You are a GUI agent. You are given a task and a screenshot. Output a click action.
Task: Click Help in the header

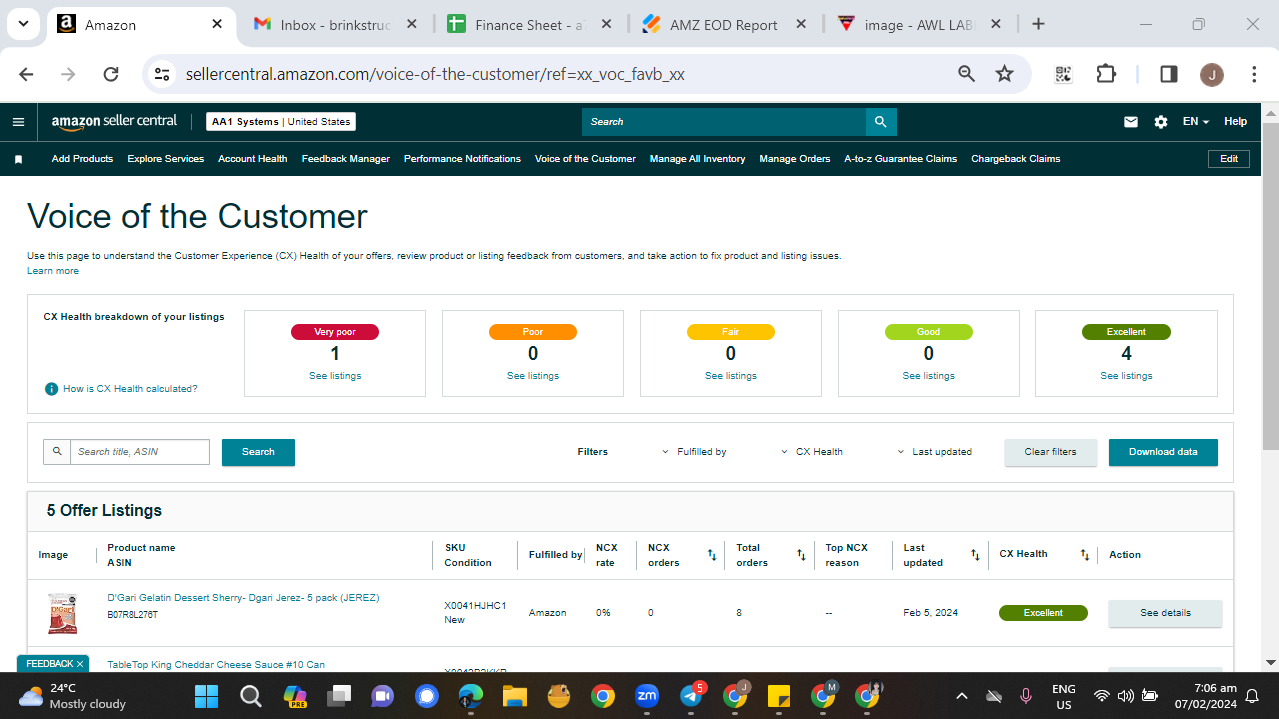pos(1236,122)
